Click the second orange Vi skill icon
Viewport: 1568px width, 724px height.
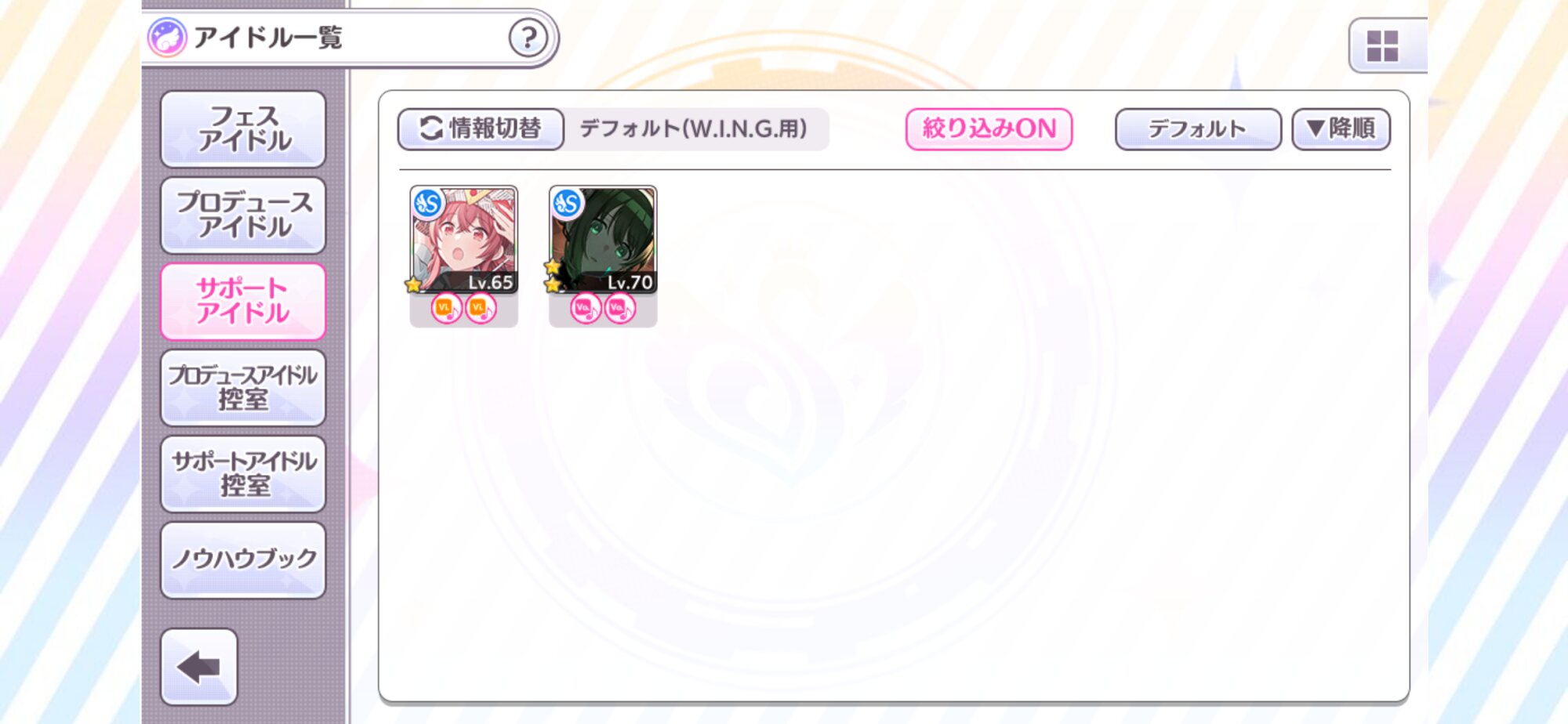tap(481, 308)
